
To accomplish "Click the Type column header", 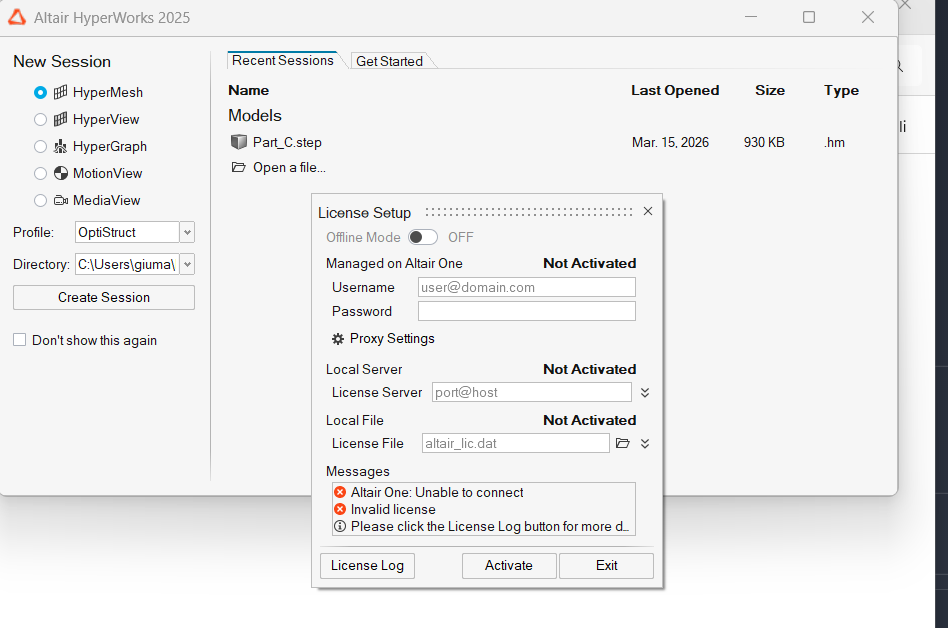I will pos(841,91).
